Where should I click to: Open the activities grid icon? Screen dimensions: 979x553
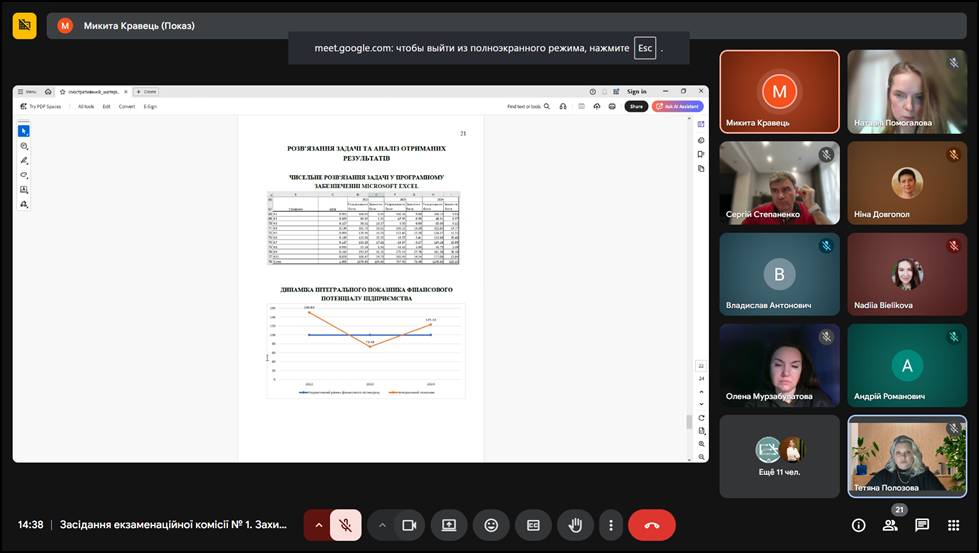tap(953, 525)
